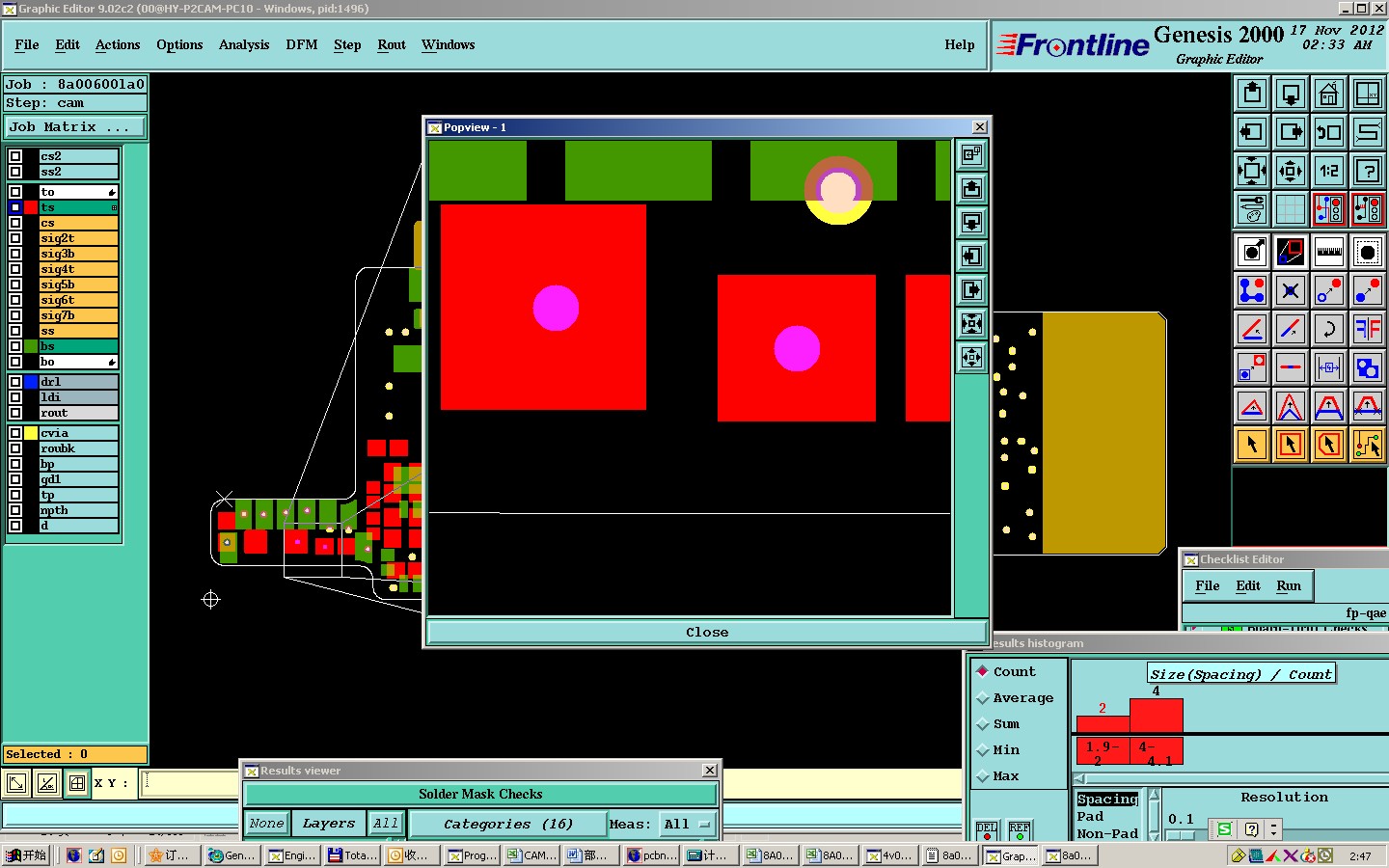Open the Rout menu

pos(392,44)
